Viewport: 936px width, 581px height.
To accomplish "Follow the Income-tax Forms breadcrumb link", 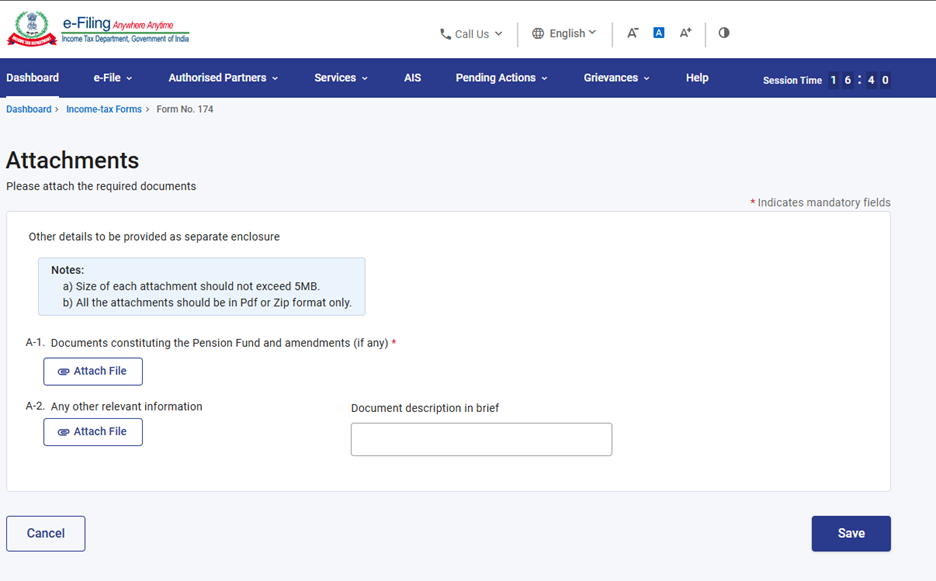I will pyautogui.click(x=104, y=109).
